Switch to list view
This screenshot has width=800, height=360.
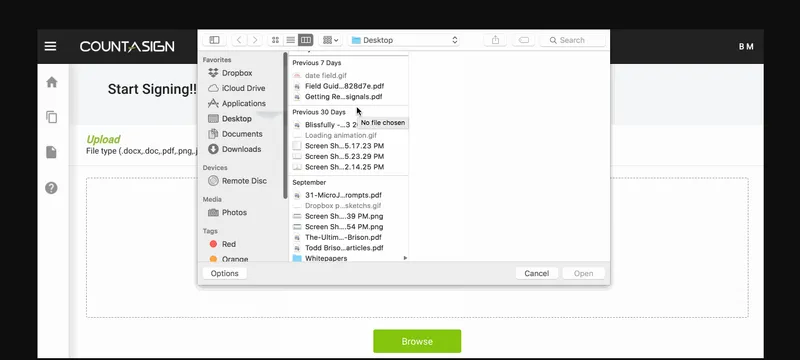tap(290, 40)
